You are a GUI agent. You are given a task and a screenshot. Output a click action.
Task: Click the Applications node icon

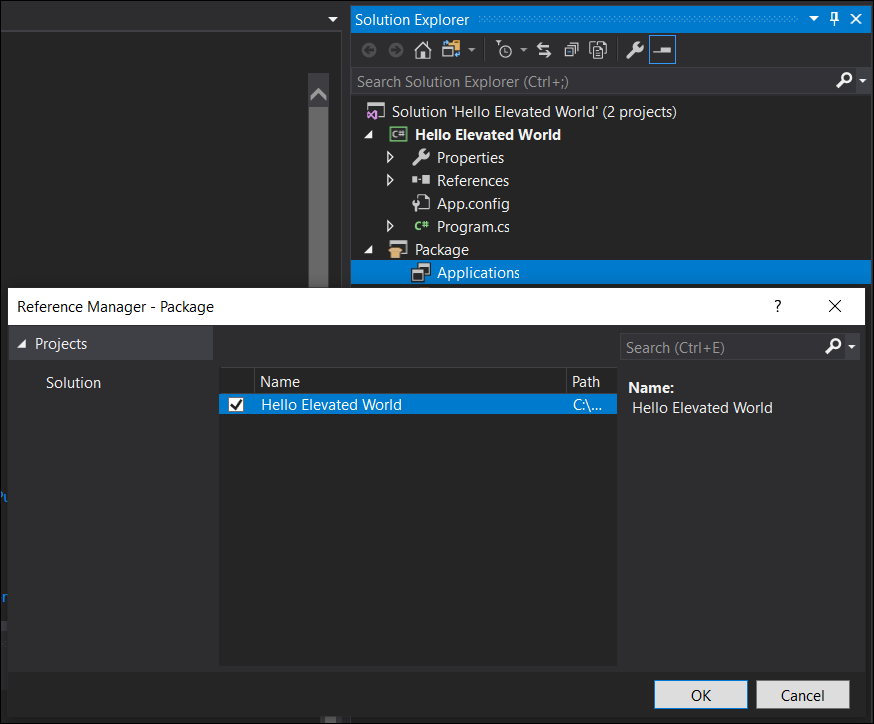pos(421,273)
